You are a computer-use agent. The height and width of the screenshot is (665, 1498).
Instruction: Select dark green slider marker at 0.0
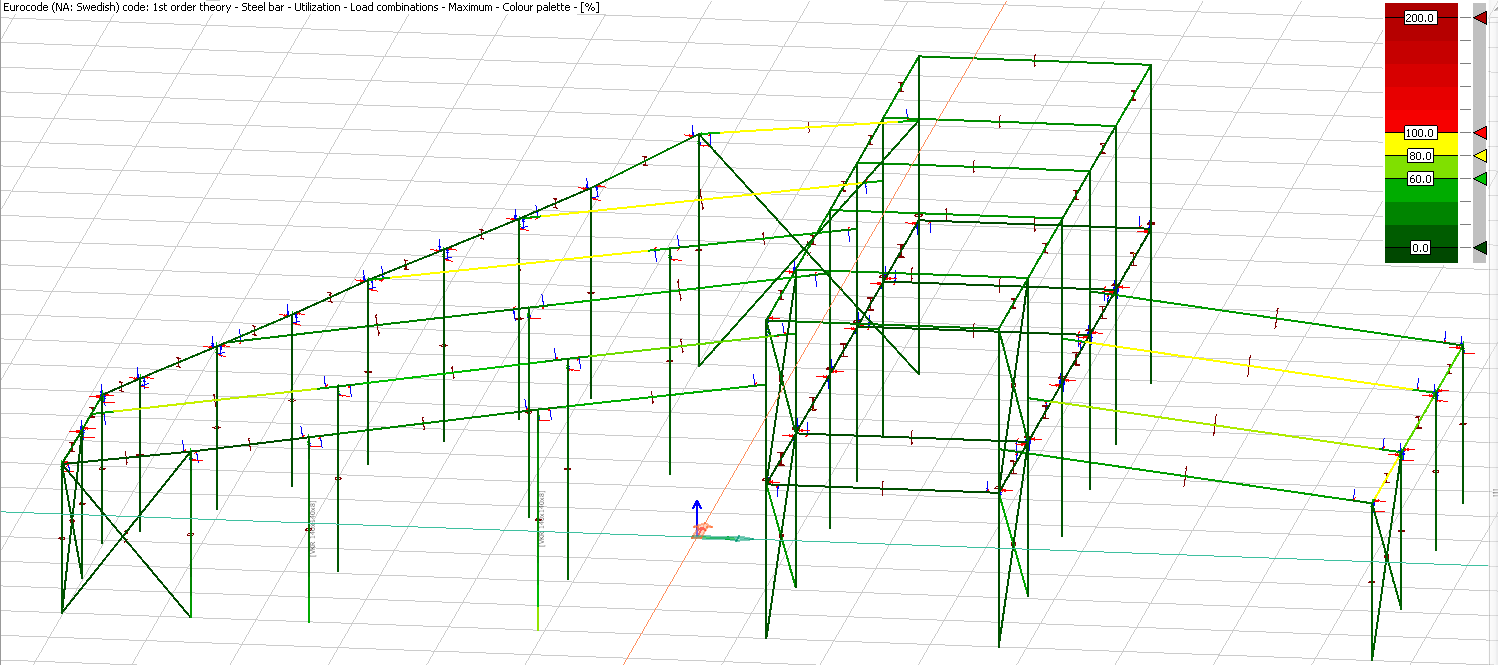[x=1480, y=248]
